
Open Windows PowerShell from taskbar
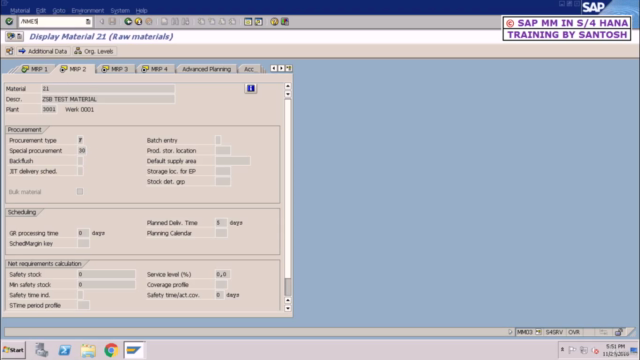pos(64,350)
